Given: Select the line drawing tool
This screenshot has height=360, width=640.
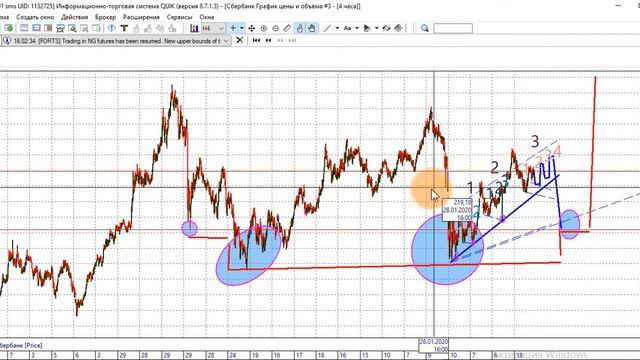Looking at the screenshot, I should pyautogui.click(x=327, y=28).
